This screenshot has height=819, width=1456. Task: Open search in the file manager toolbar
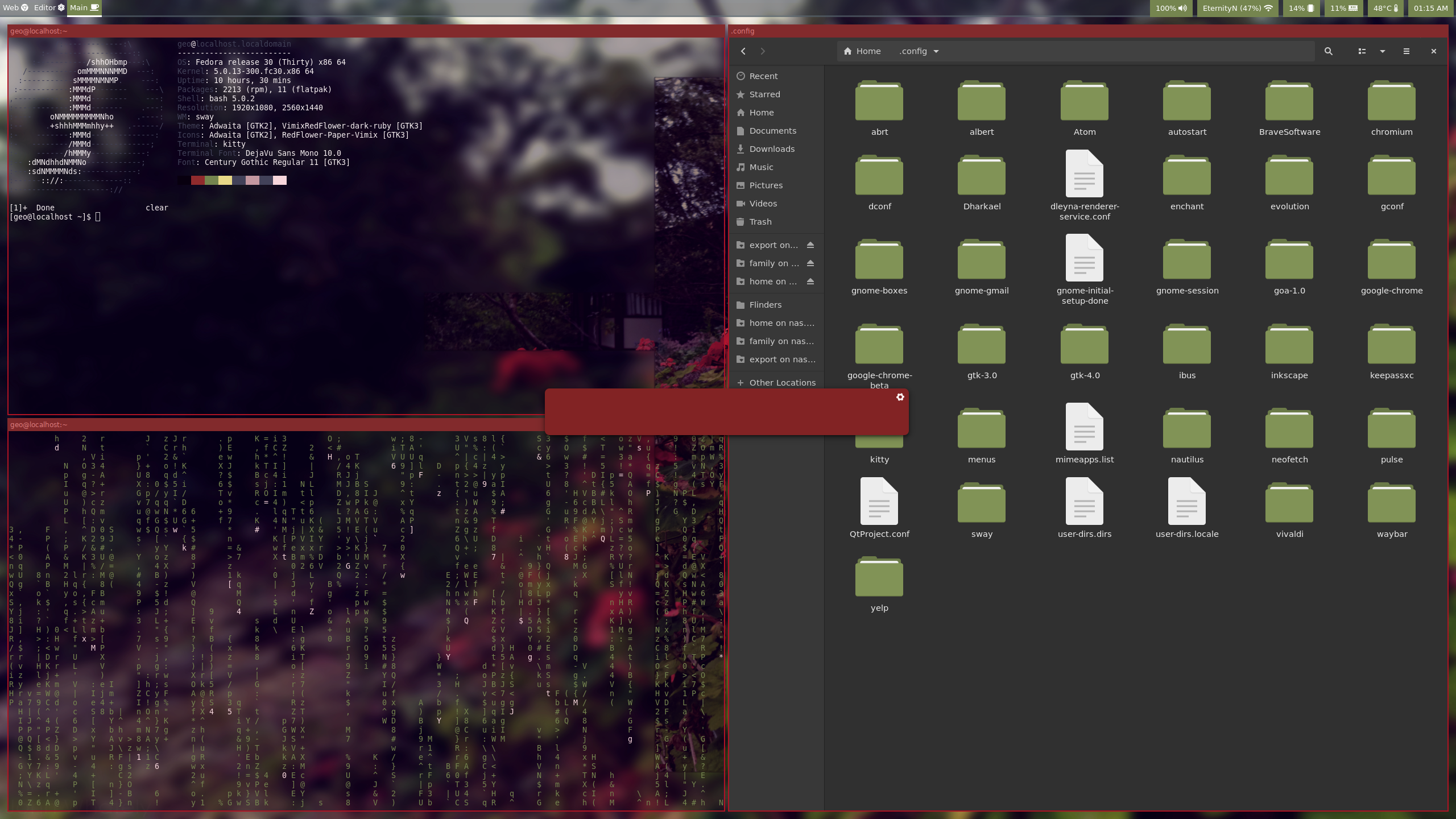coord(1329,51)
